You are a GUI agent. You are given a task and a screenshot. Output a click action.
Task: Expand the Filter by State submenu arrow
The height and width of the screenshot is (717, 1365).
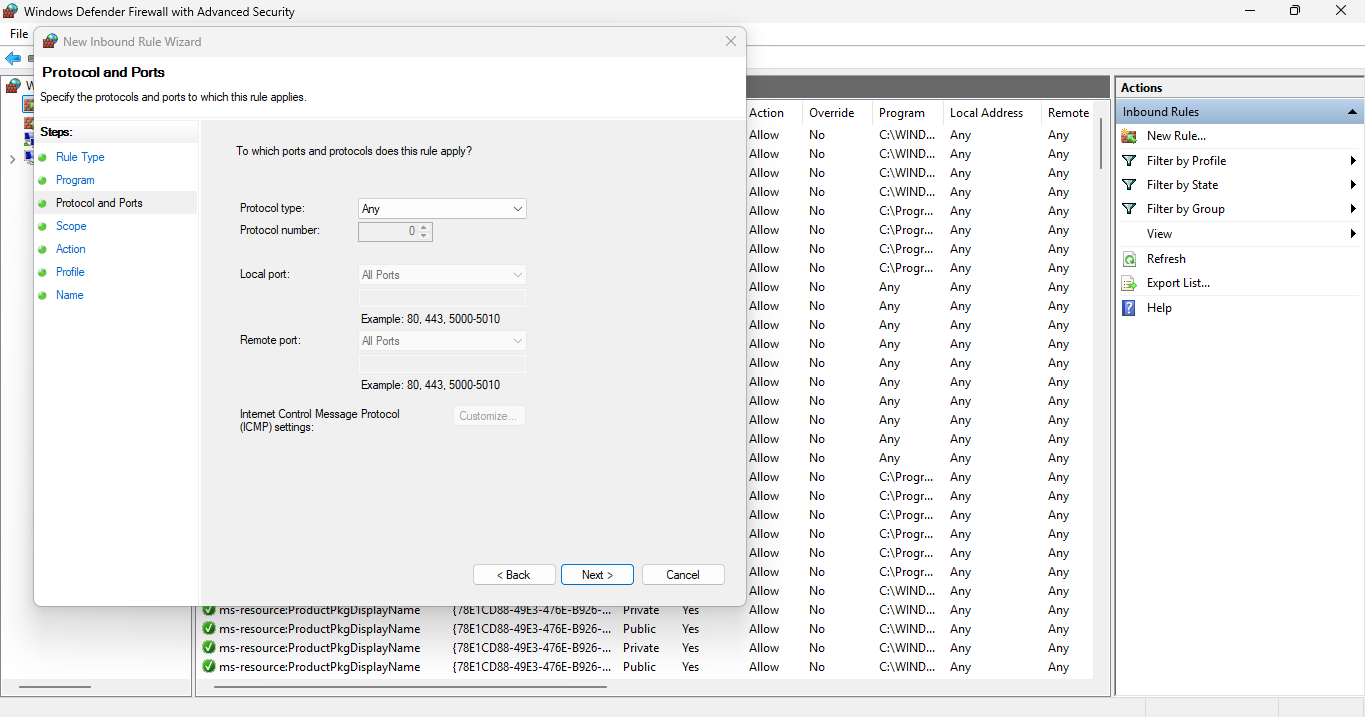(x=1353, y=184)
